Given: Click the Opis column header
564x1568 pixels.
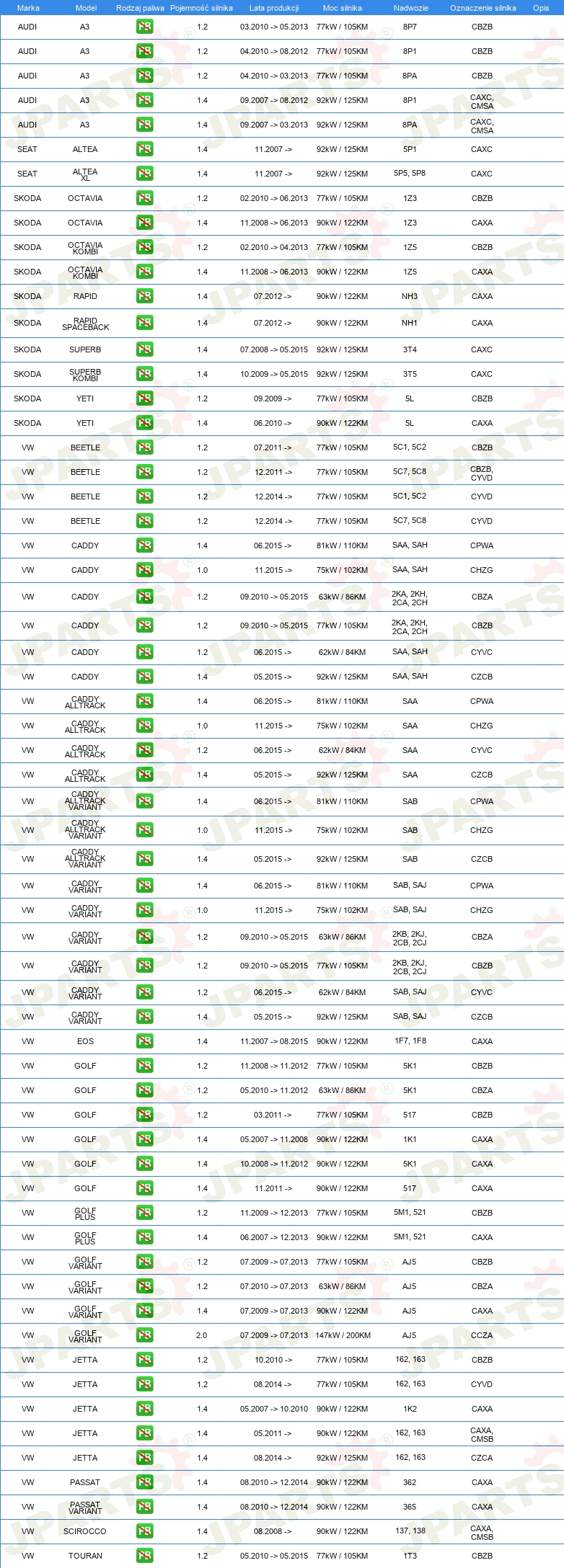Looking at the screenshot, I should coord(541,8).
